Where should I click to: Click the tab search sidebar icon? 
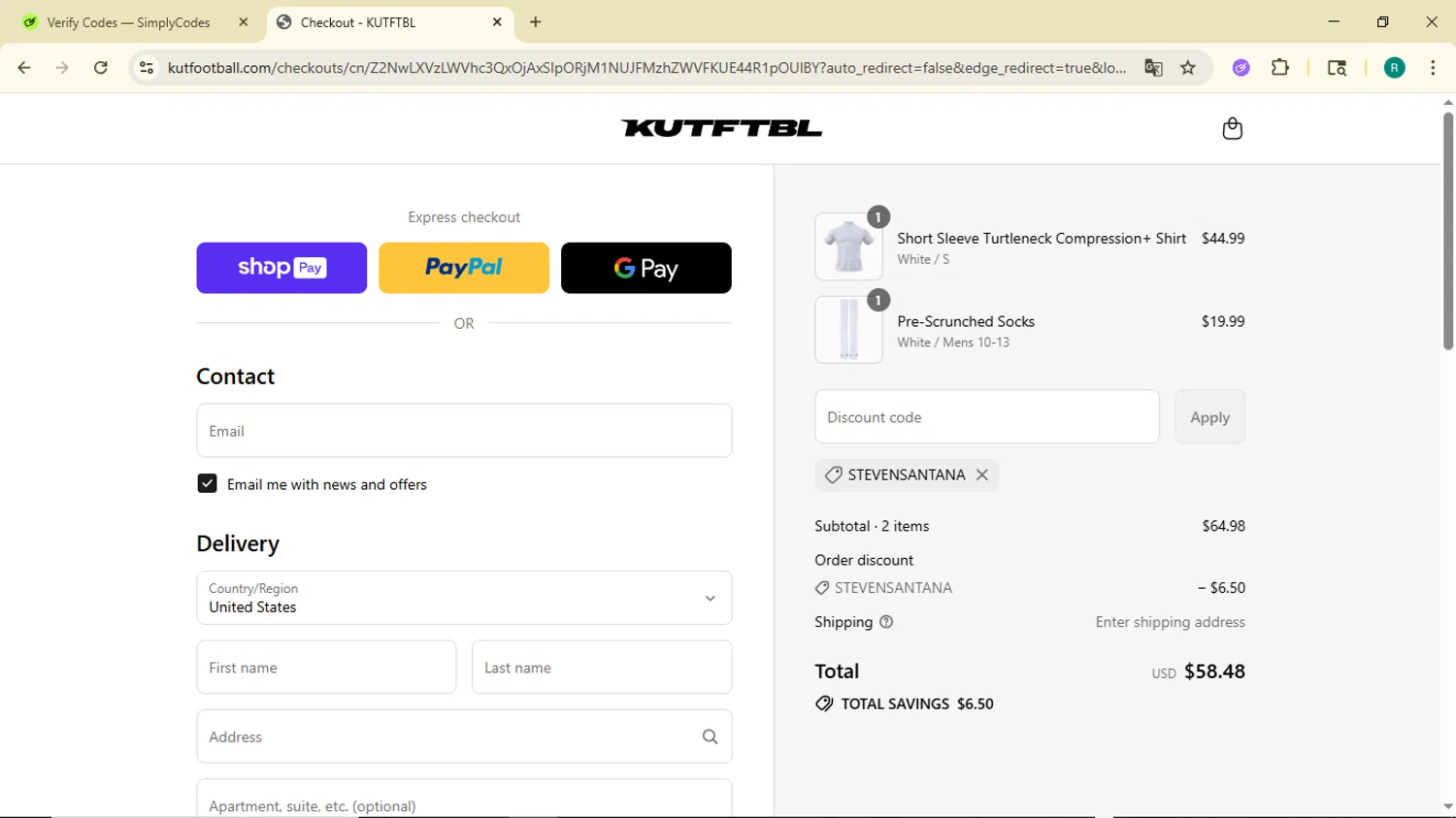[1337, 68]
